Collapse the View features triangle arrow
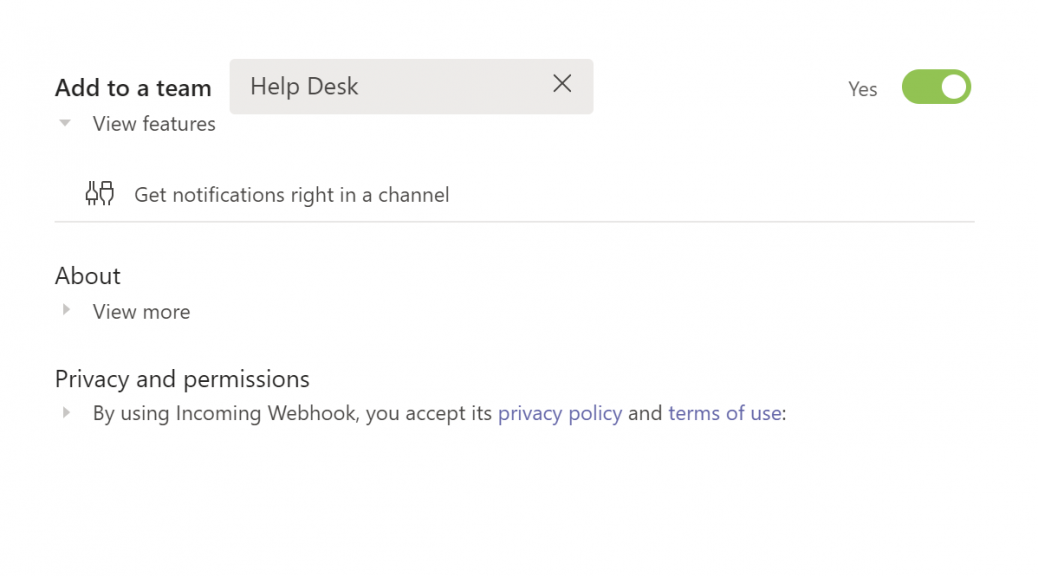This screenshot has width=1038, height=576. point(65,122)
